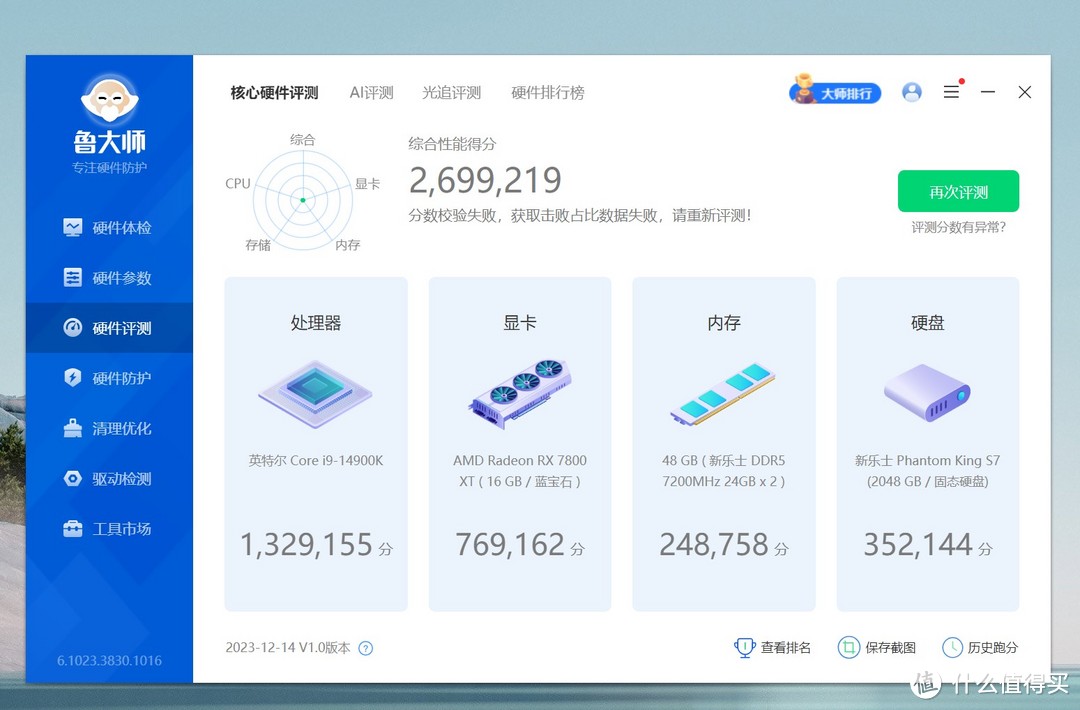Click the disk score 352,144

pos(918,545)
